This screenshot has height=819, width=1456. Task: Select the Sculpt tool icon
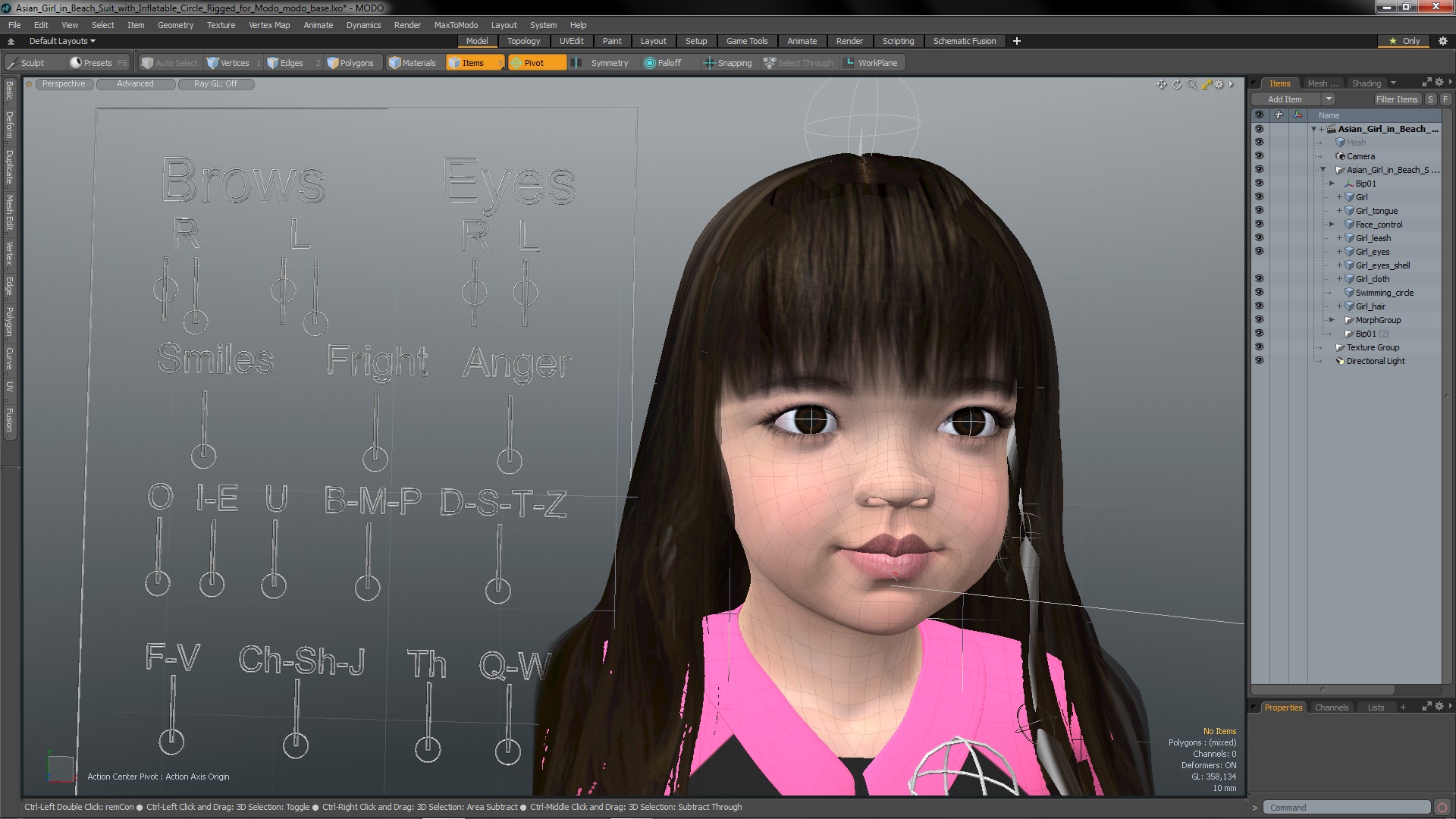point(12,63)
